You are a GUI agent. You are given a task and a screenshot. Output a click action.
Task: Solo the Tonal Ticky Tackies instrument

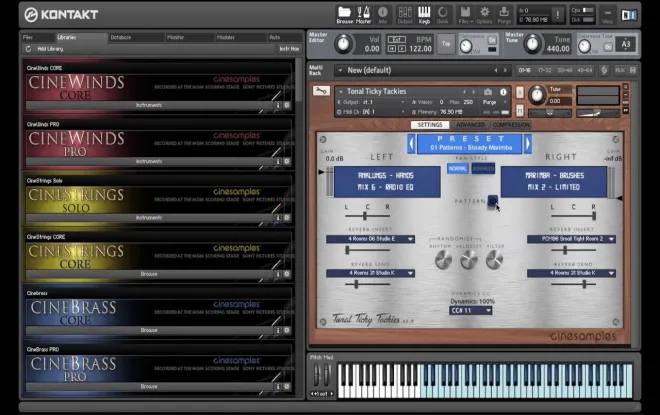pyautogui.click(x=519, y=92)
